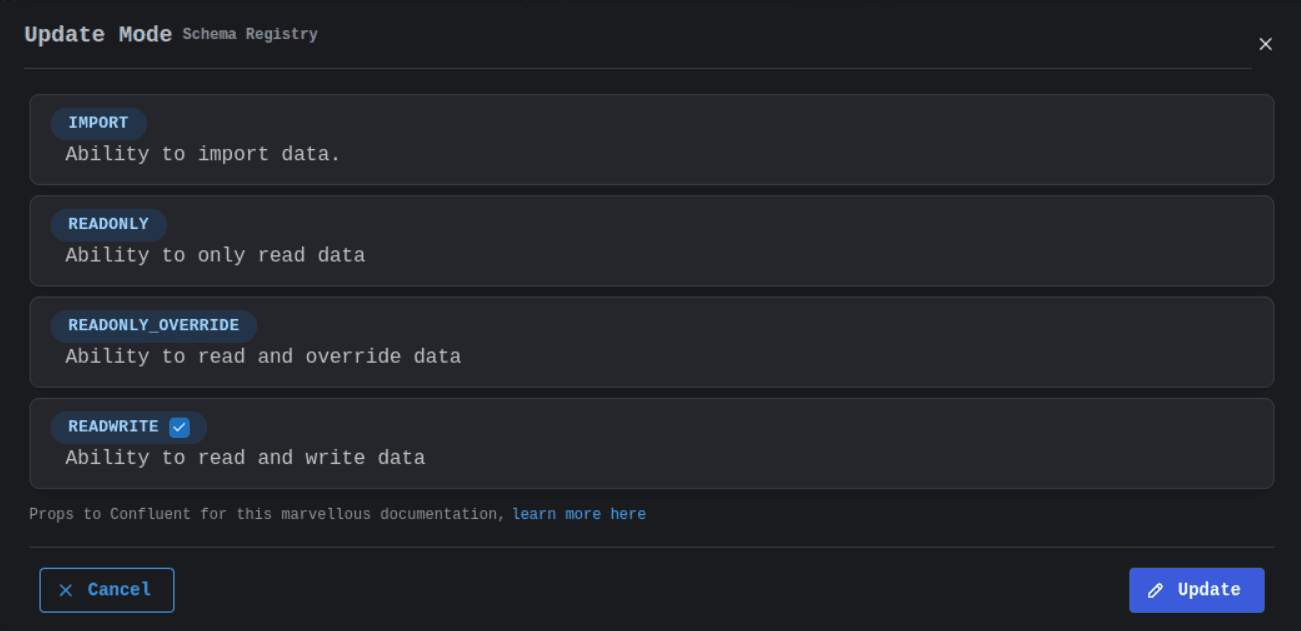The image size is (1301, 631).
Task: Click 'Ability to read and write data' text
Action: [245, 458]
